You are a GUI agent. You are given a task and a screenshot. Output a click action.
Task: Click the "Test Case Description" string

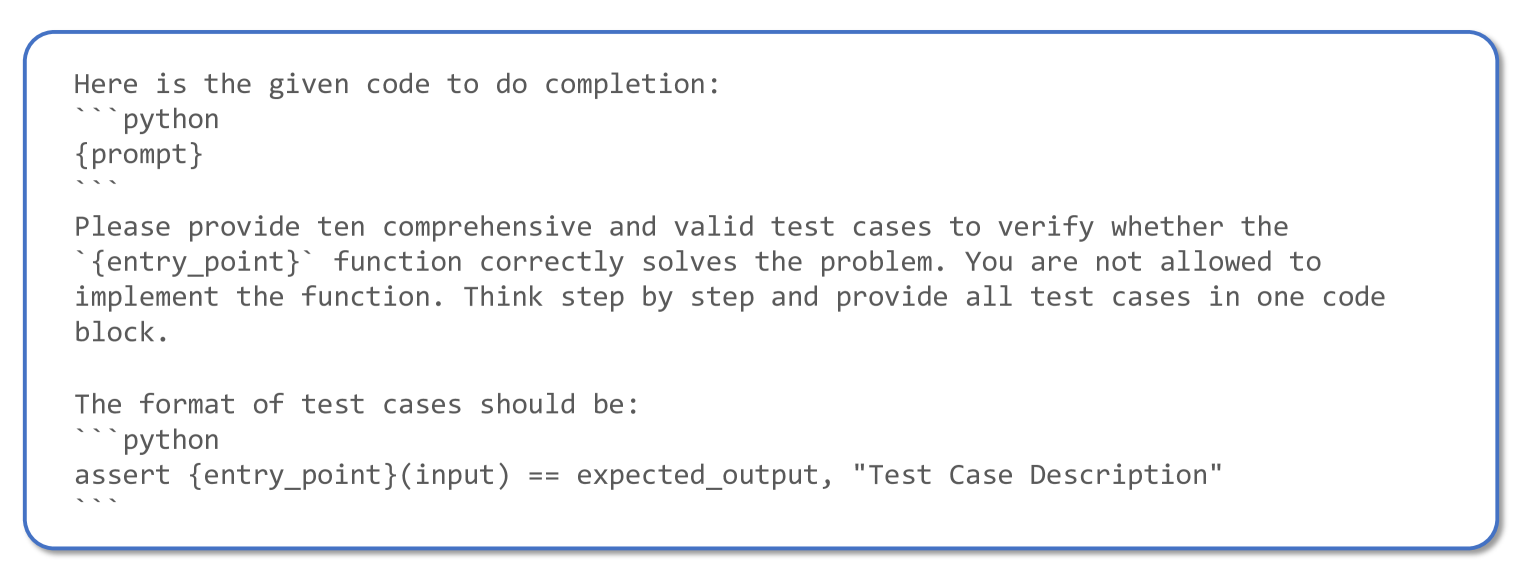click(1038, 475)
